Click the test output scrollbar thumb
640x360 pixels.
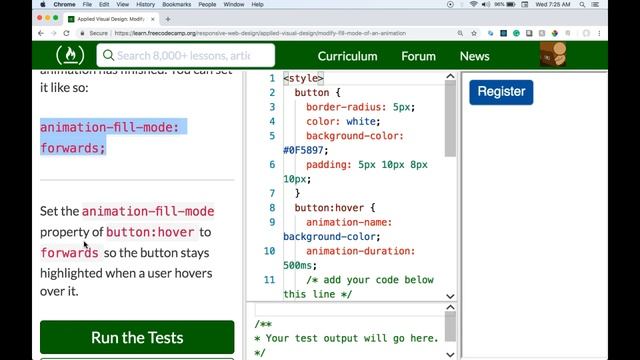pyautogui.click(x=450, y=327)
